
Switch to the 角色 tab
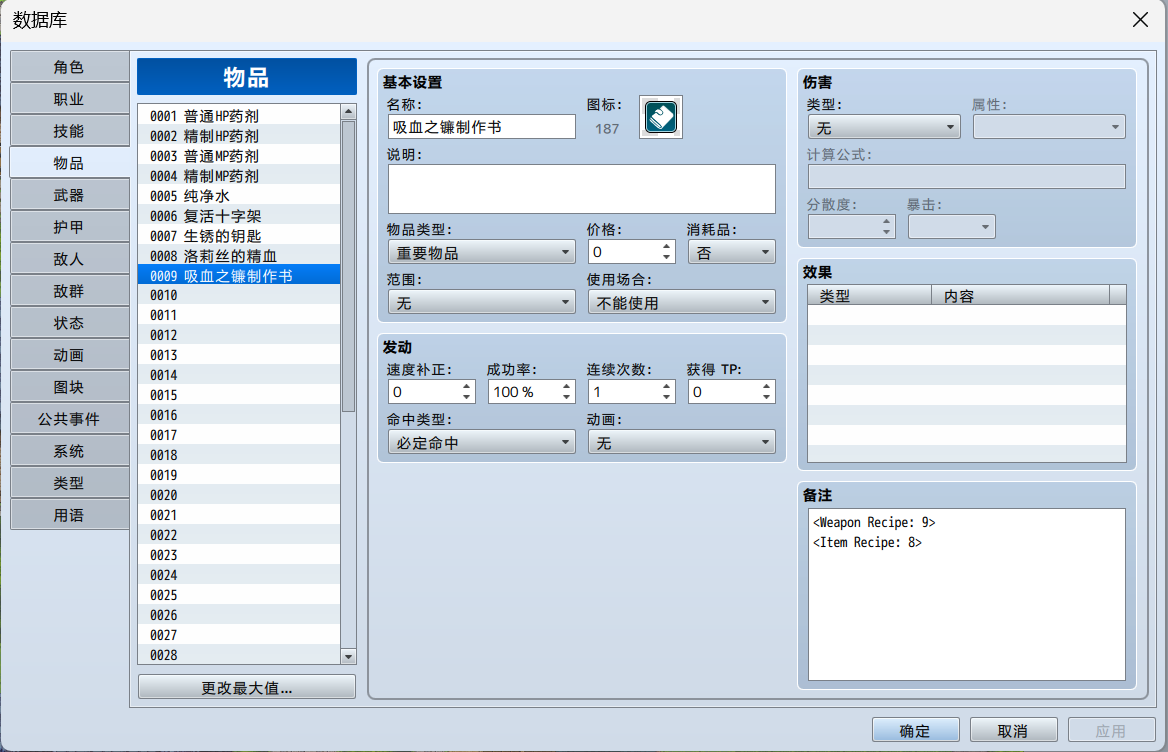click(x=69, y=67)
